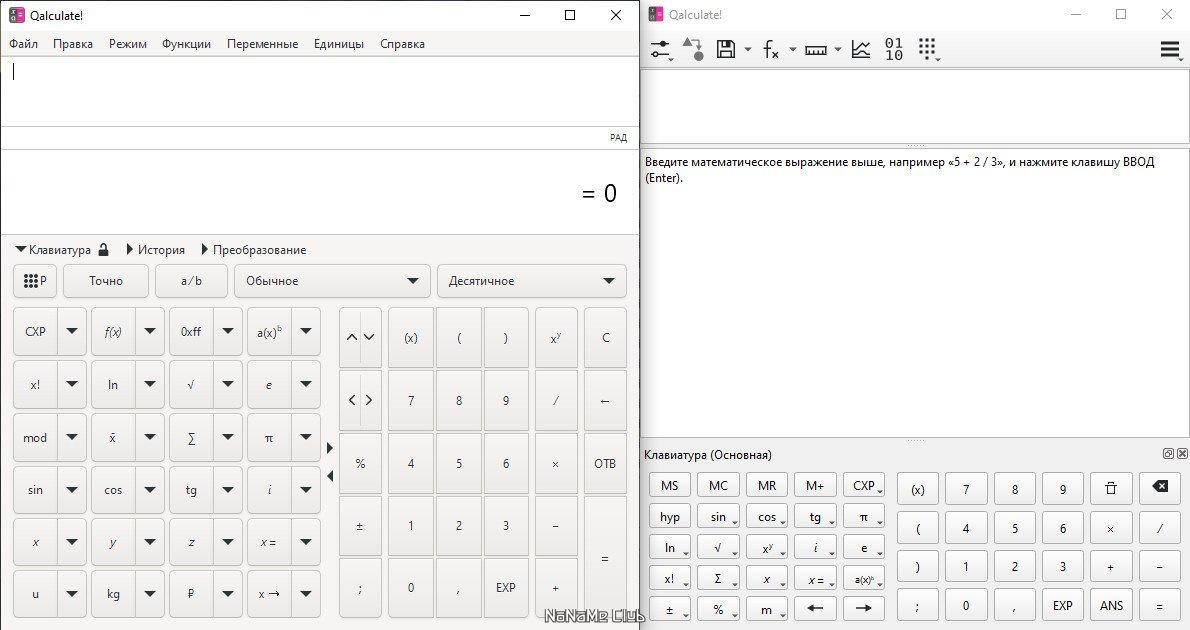
Task: Click the save floppy disk icon
Action: [726, 49]
